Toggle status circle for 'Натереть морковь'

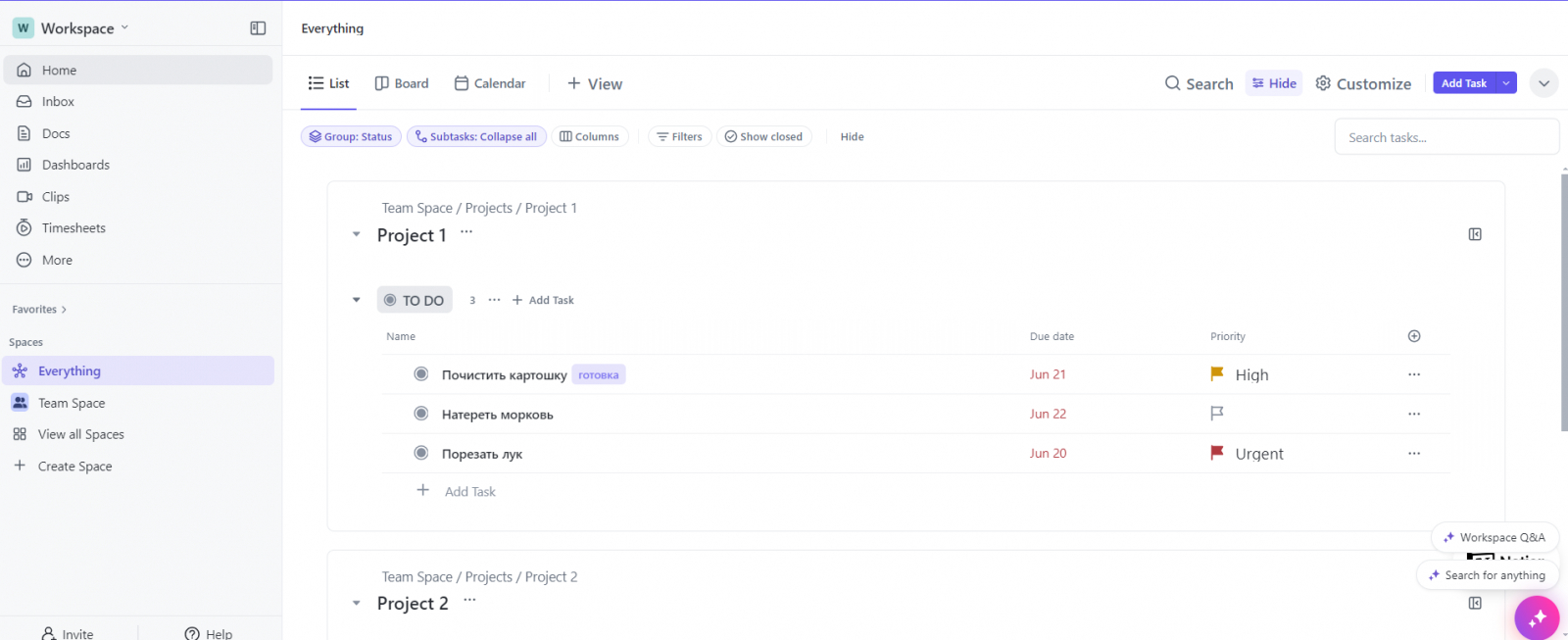pos(421,414)
